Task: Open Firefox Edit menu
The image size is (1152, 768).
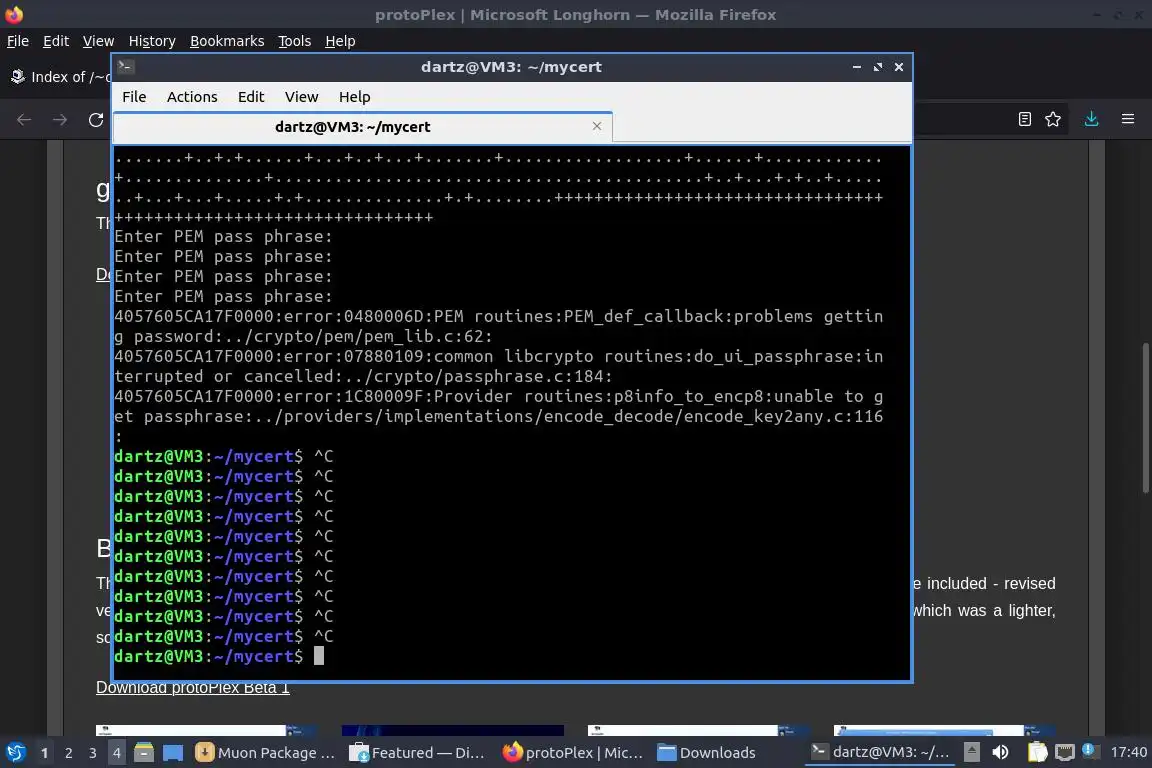Action: (56, 41)
